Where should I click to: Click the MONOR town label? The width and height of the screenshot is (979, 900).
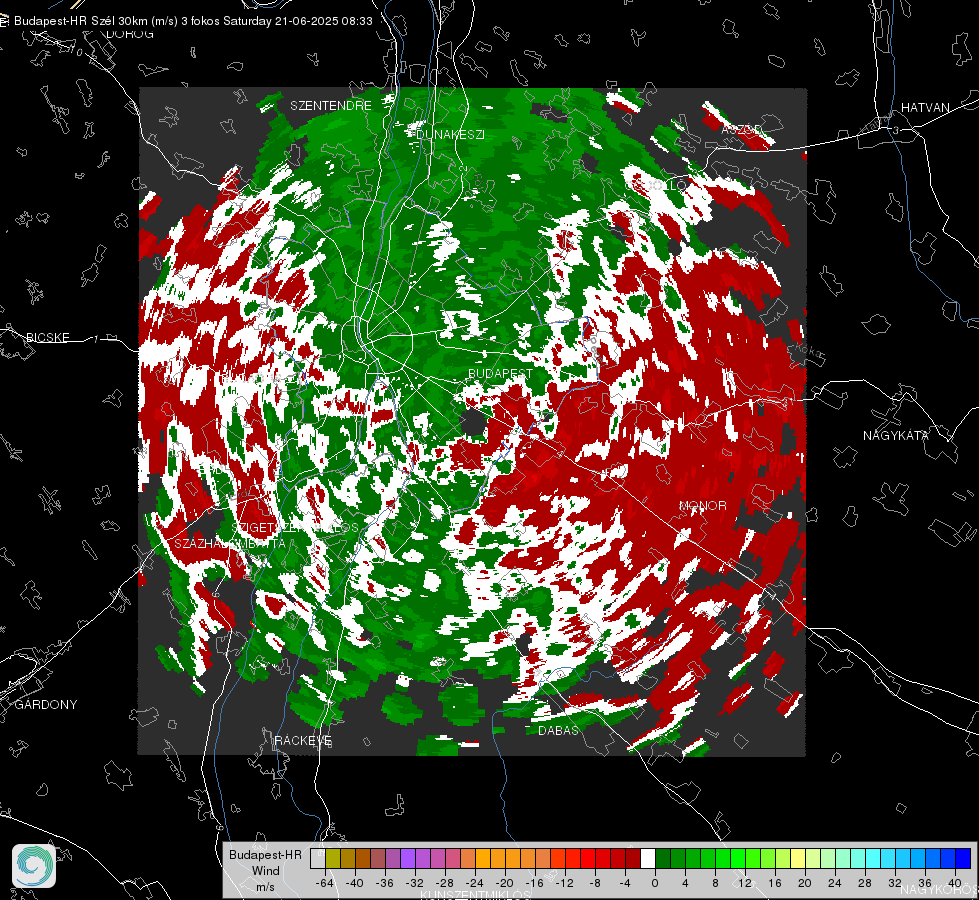point(703,505)
